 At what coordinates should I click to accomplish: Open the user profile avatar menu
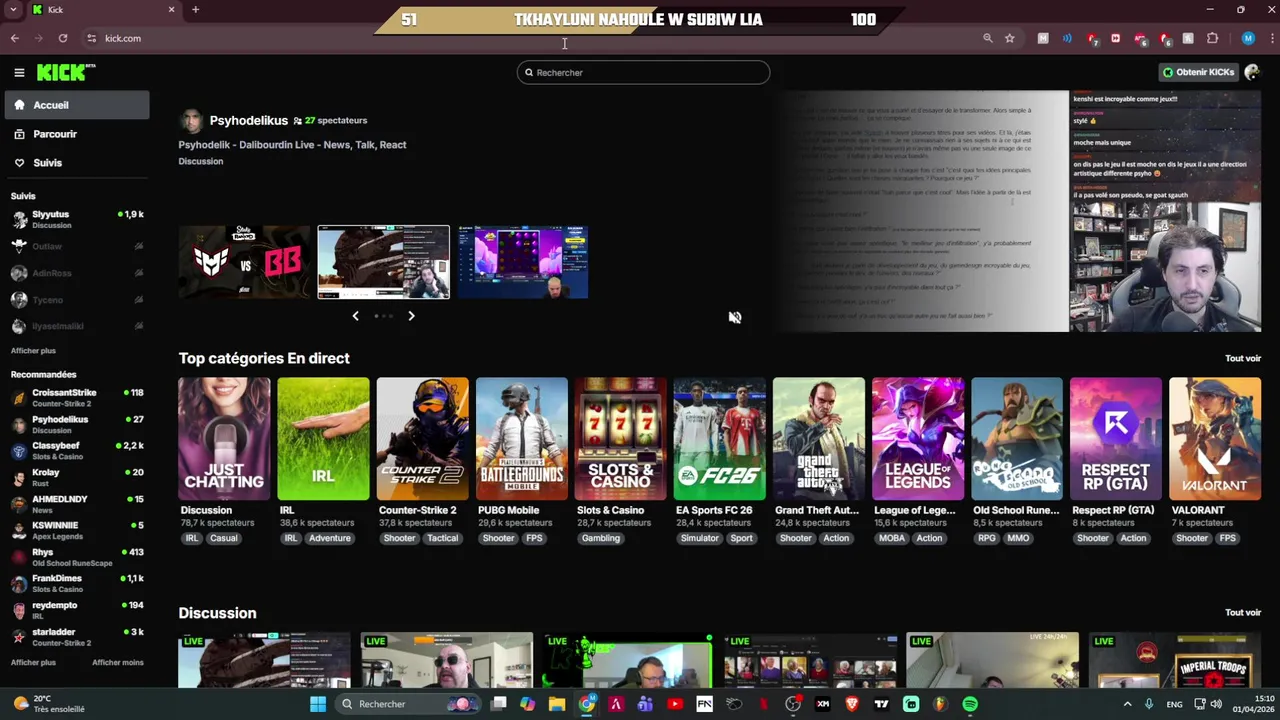click(x=1252, y=72)
